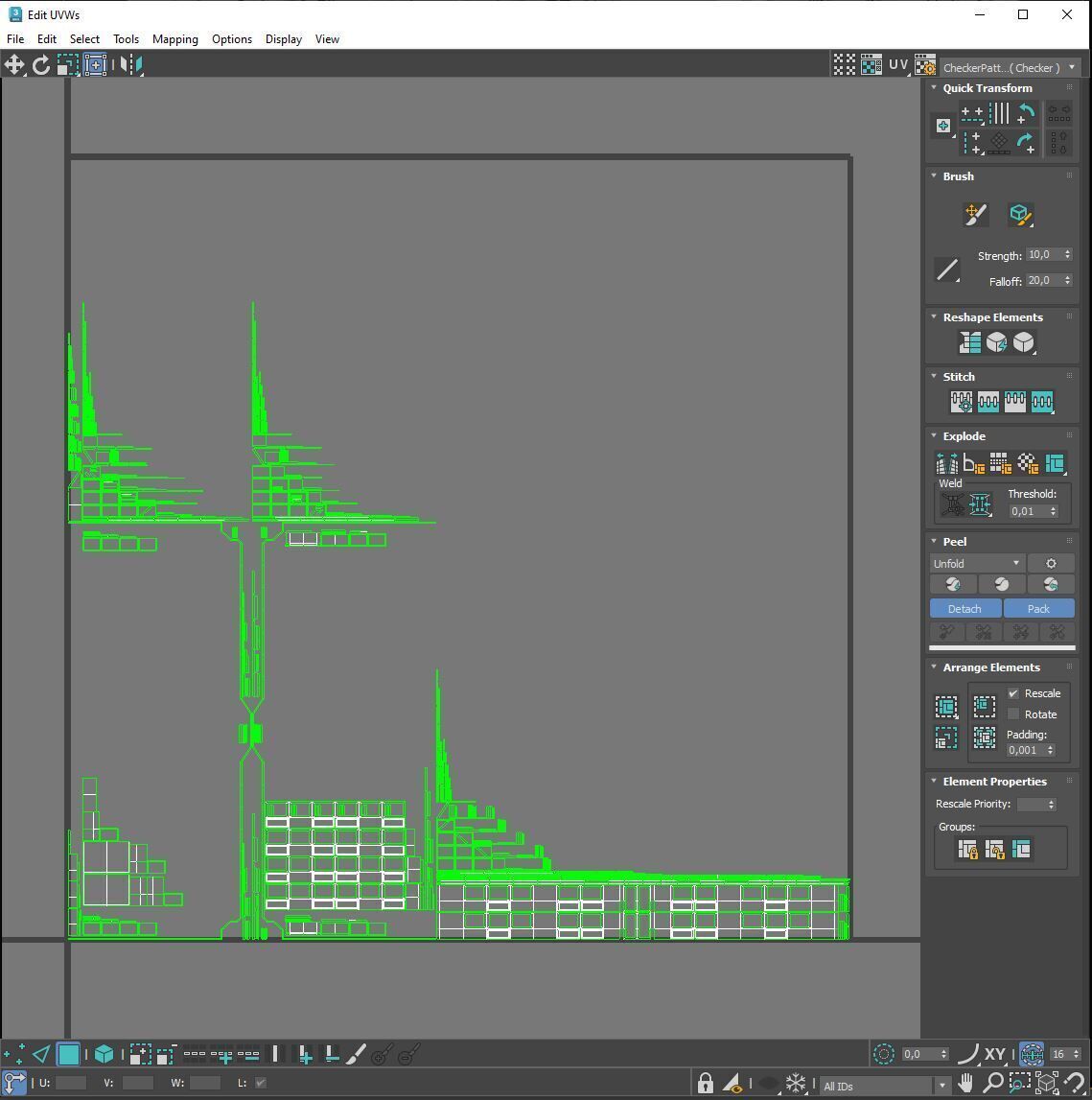Click the Strength 10,0 spinner field
The width and height of the screenshot is (1092, 1100).
[1049, 255]
